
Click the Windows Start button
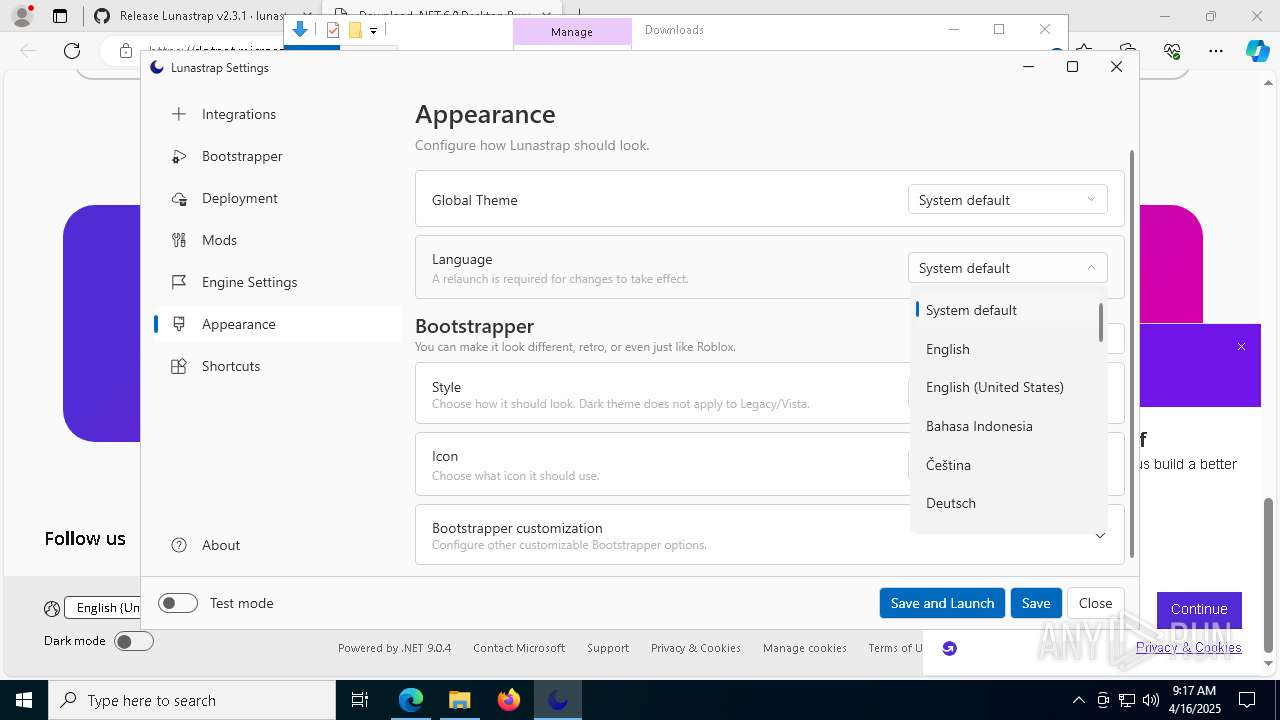click(x=24, y=700)
